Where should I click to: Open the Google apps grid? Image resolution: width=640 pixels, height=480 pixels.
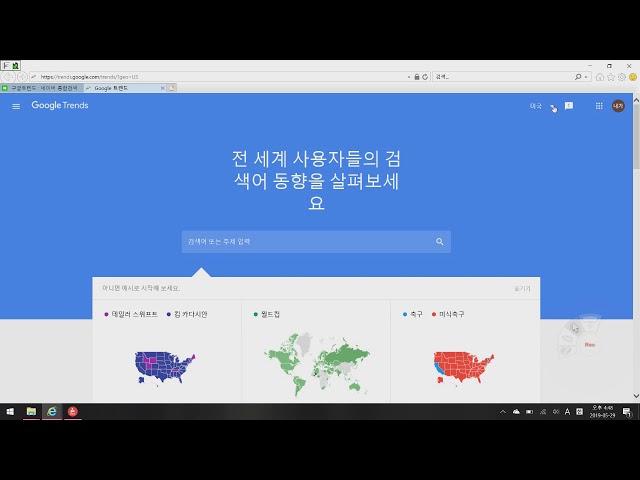click(x=599, y=106)
